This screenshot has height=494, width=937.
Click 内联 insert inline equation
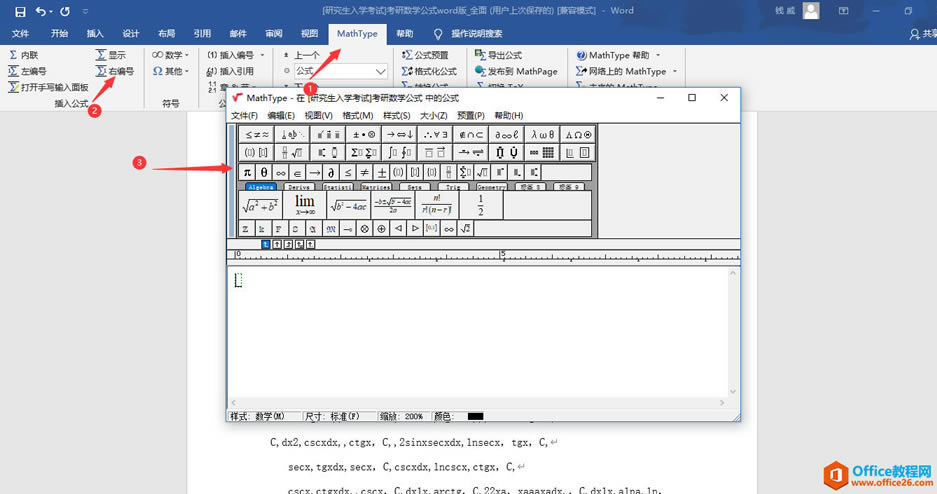click(24, 55)
